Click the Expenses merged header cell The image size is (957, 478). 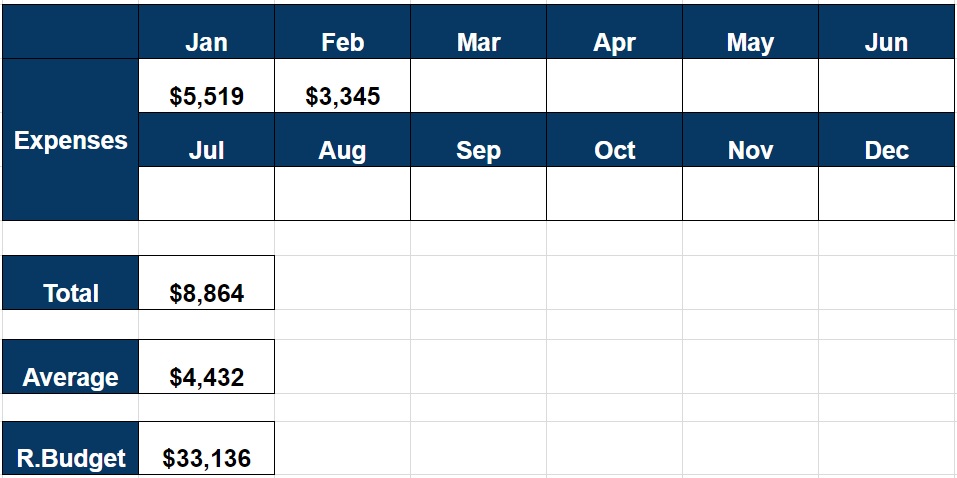coord(70,140)
